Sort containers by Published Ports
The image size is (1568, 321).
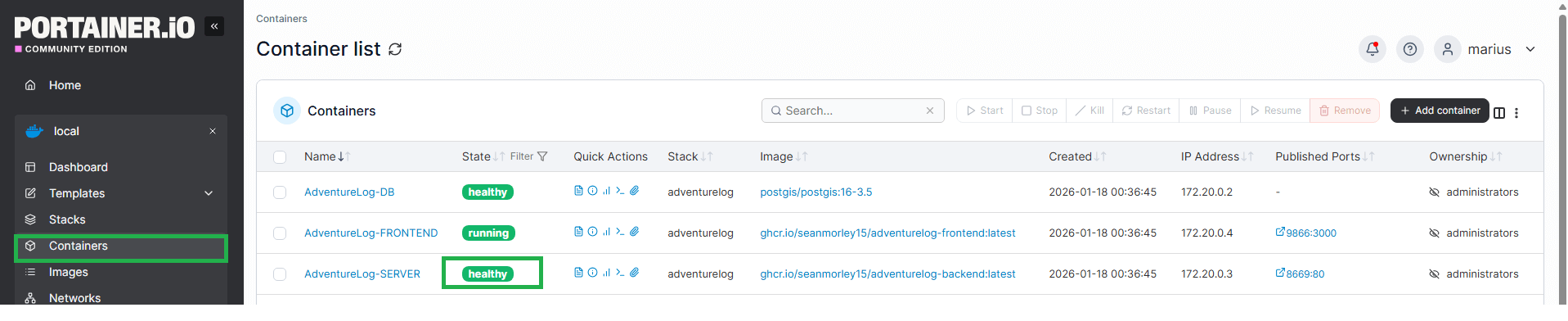[x=1325, y=156]
